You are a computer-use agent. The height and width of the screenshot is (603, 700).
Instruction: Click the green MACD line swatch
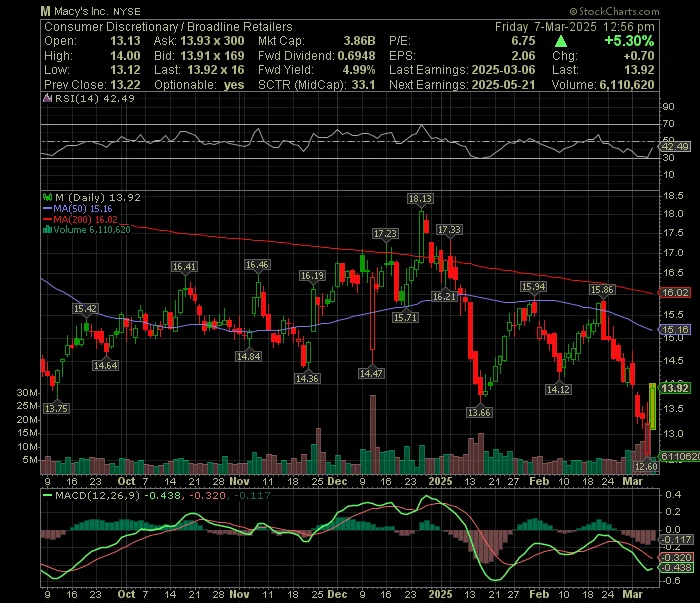[47, 495]
